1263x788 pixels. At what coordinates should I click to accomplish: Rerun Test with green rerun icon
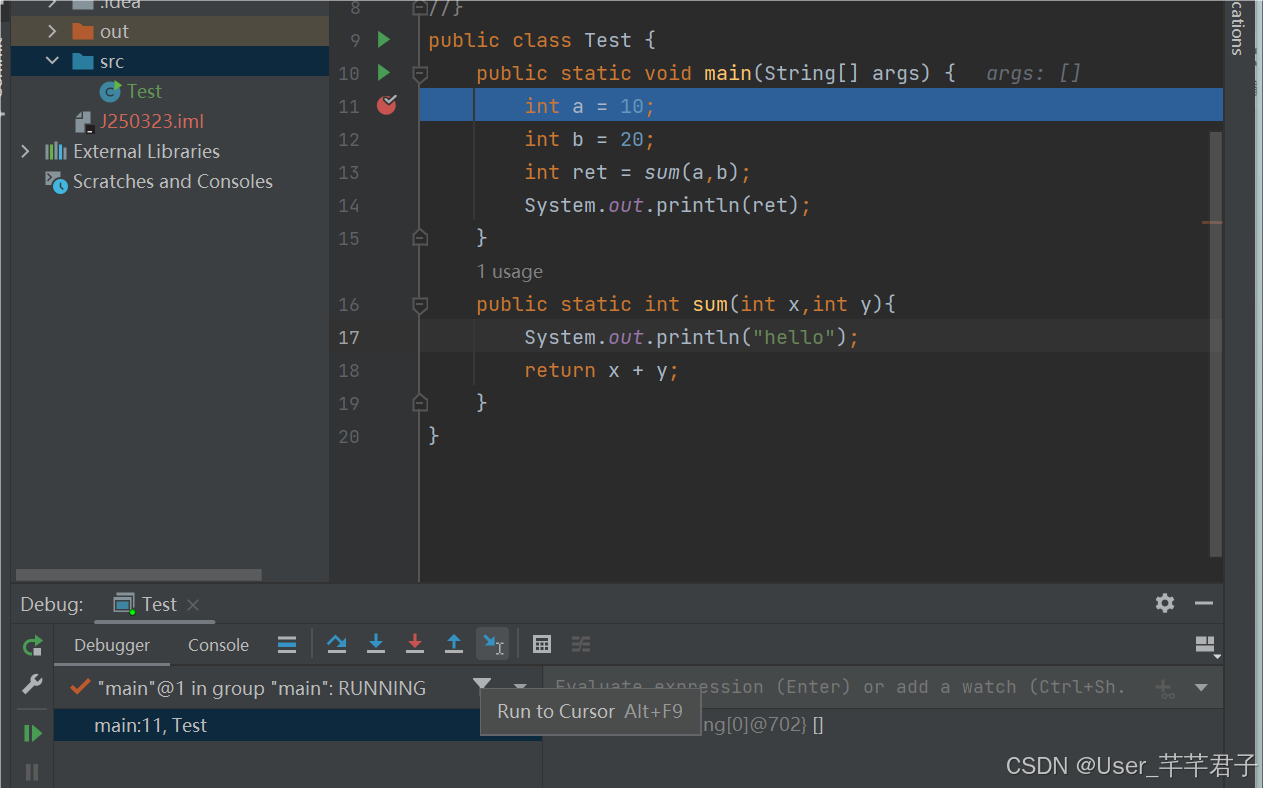pyautogui.click(x=33, y=646)
